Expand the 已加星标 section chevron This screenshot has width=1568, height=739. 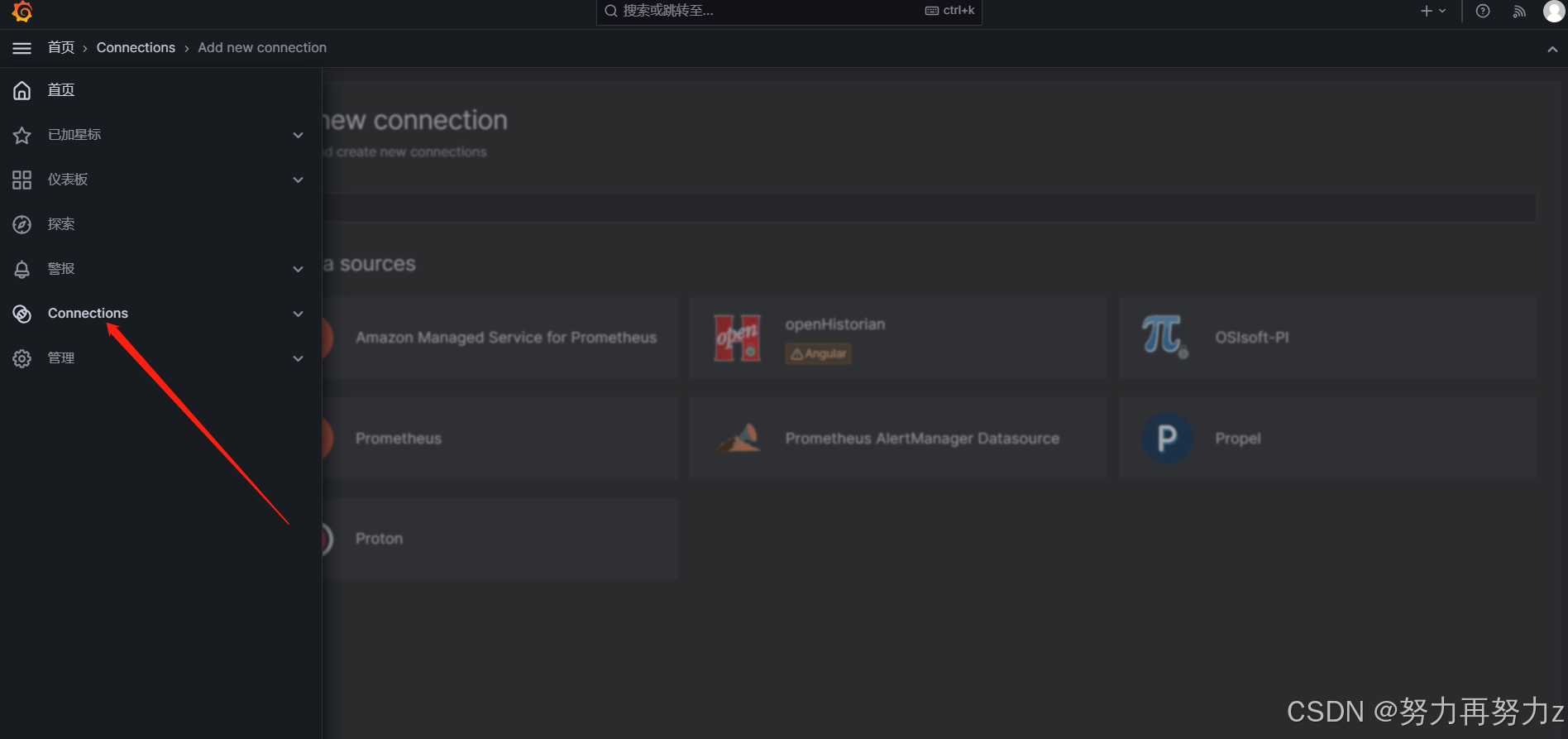point(299,135)
